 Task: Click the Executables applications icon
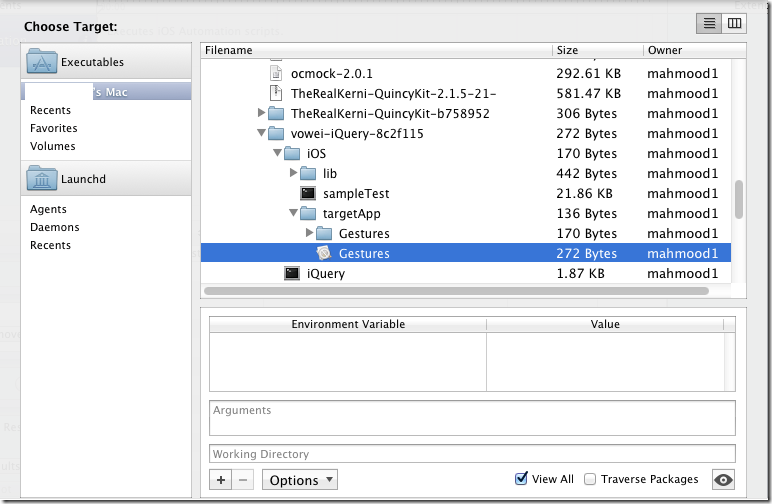(42, 62)
